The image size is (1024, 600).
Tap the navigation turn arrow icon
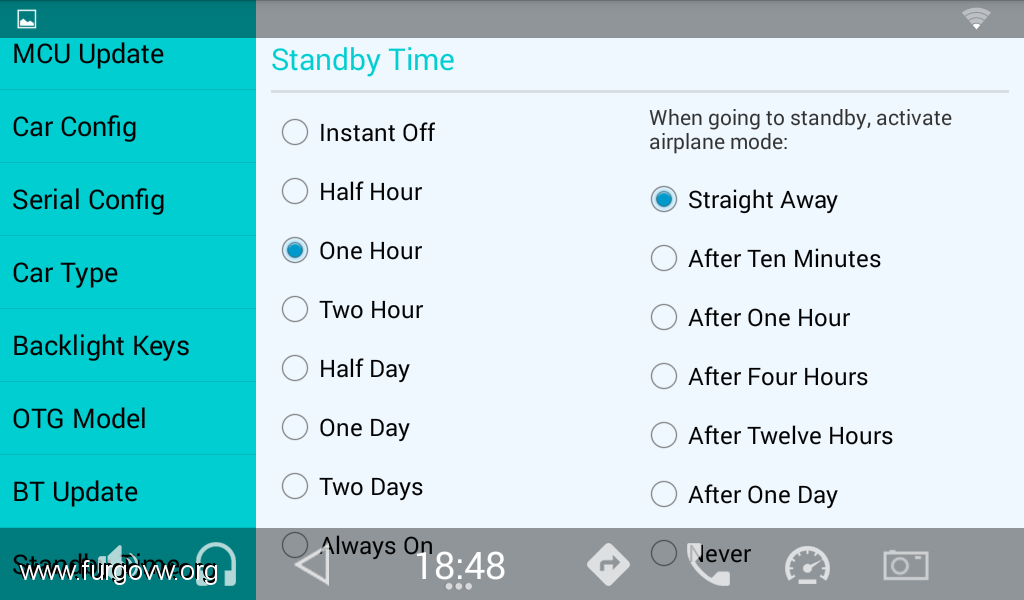[x=609, y=565]
